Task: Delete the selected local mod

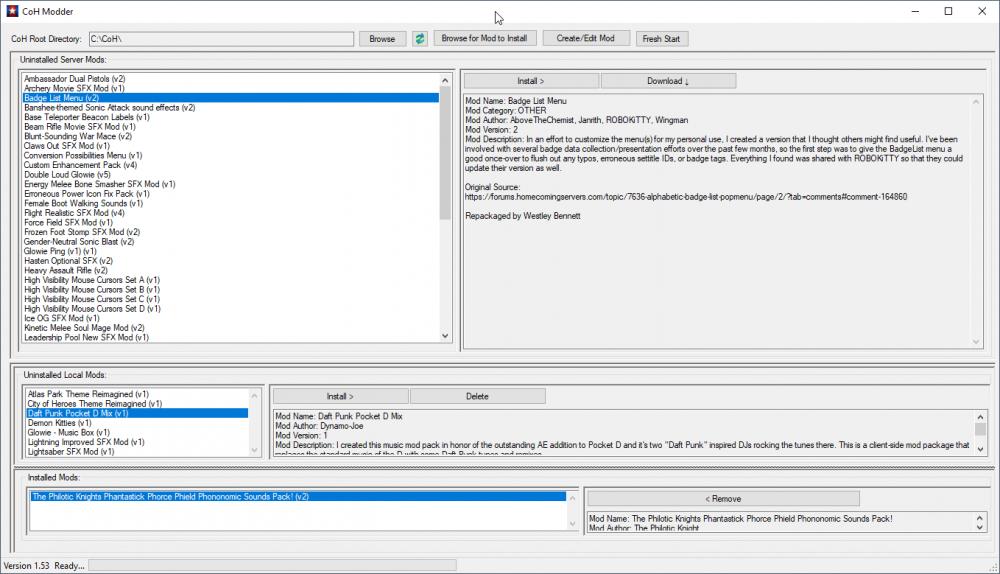Action: click(477, 396)
